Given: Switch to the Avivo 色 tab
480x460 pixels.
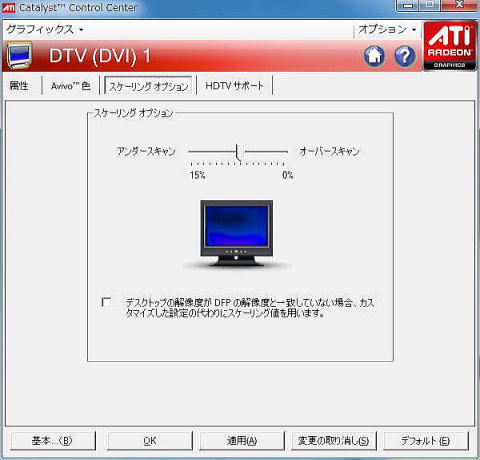Looking at the screenshot, I should (71, 86).
